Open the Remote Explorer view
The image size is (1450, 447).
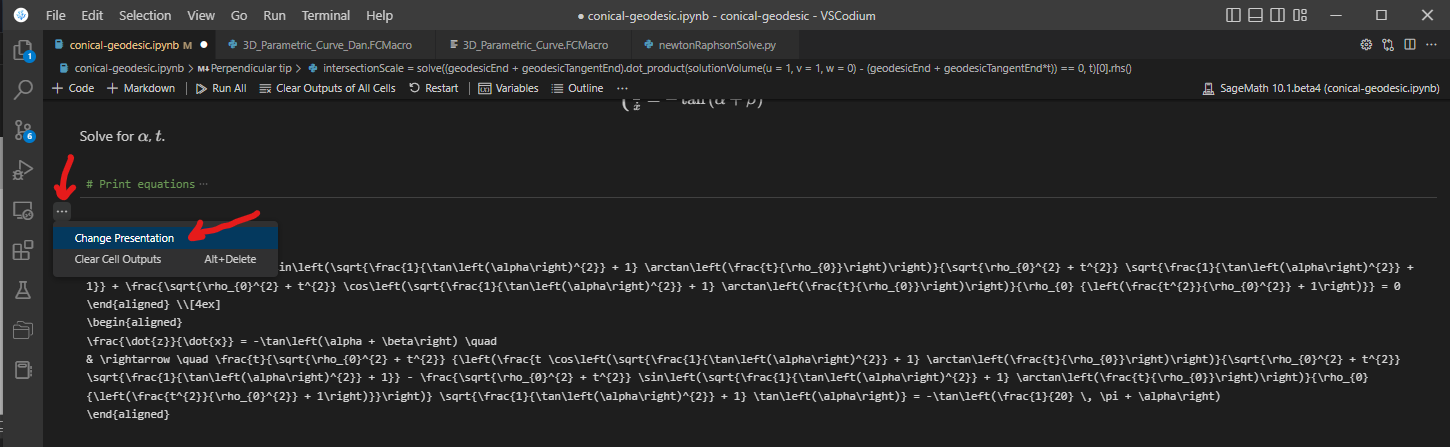pyautogui.click(x=22, y=210)
